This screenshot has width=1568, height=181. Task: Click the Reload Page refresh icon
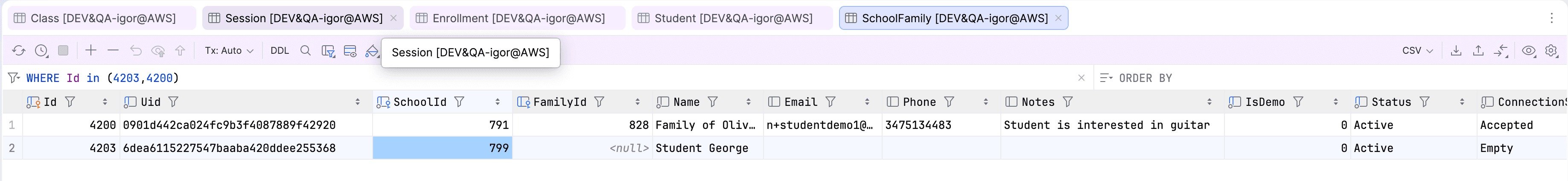(18, 50)
